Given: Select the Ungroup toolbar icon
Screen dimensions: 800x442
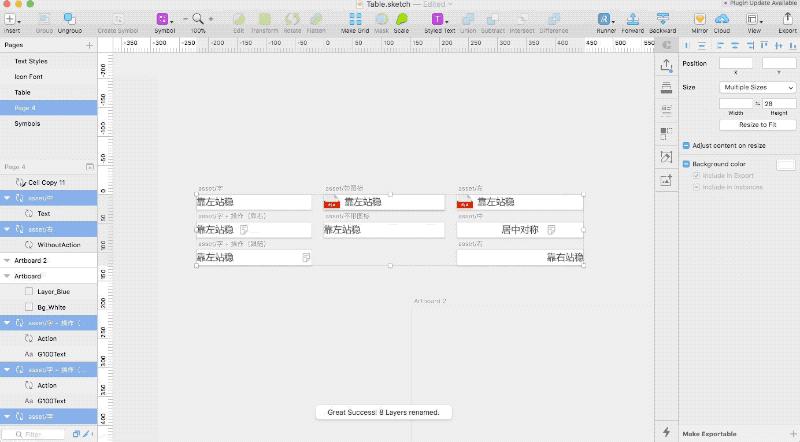Looking at the screenshot, I should tap(69, 19).
